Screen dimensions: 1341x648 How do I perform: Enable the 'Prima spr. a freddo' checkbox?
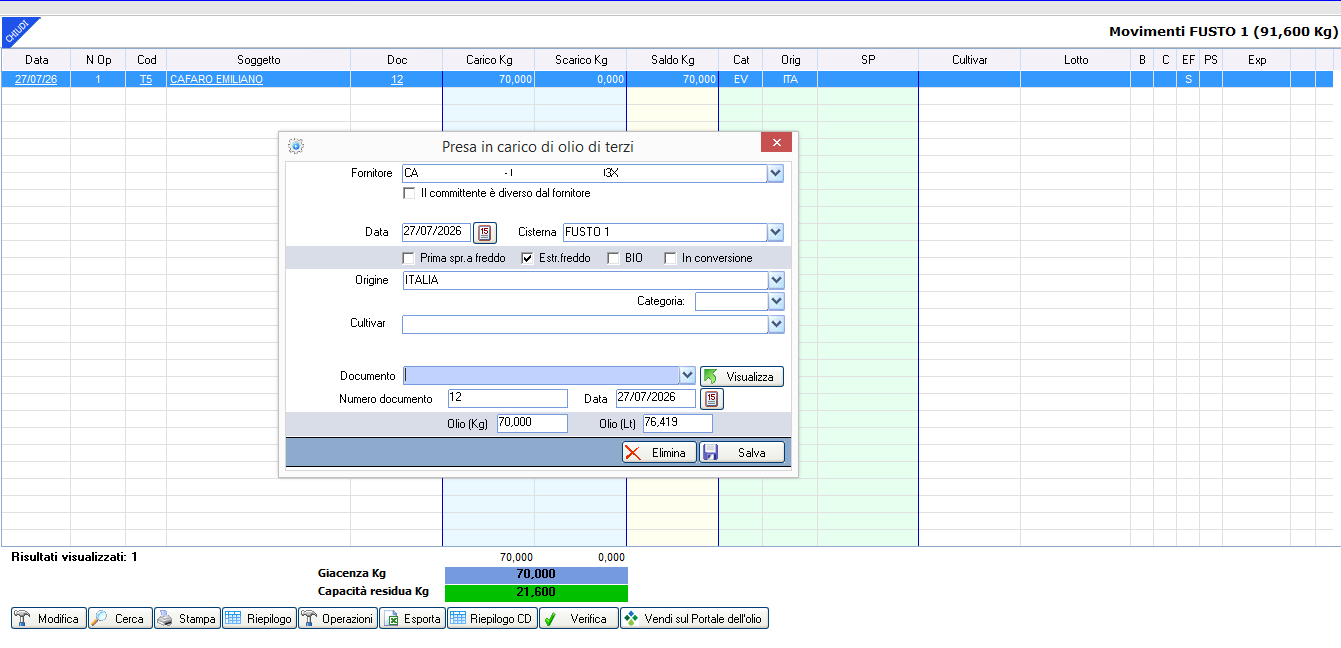pos(409,258)
